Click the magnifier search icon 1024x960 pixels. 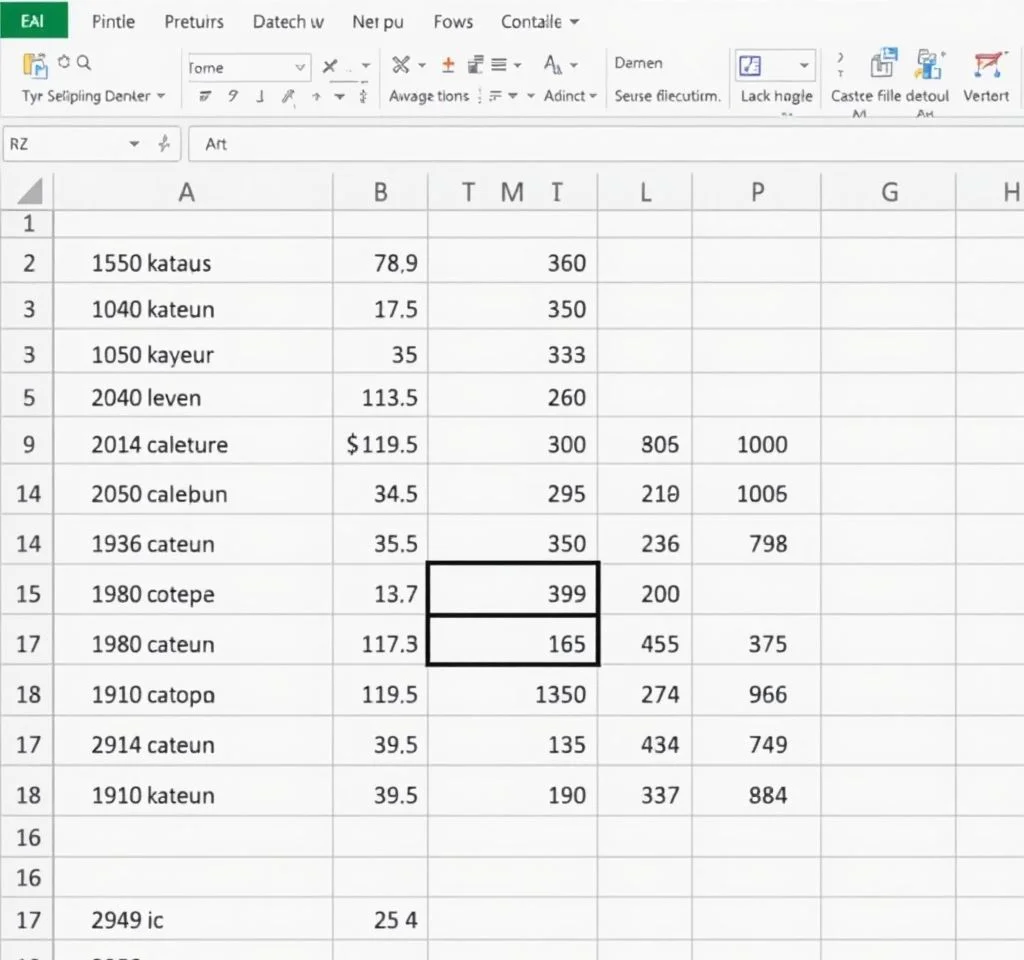tap(84, 63)
